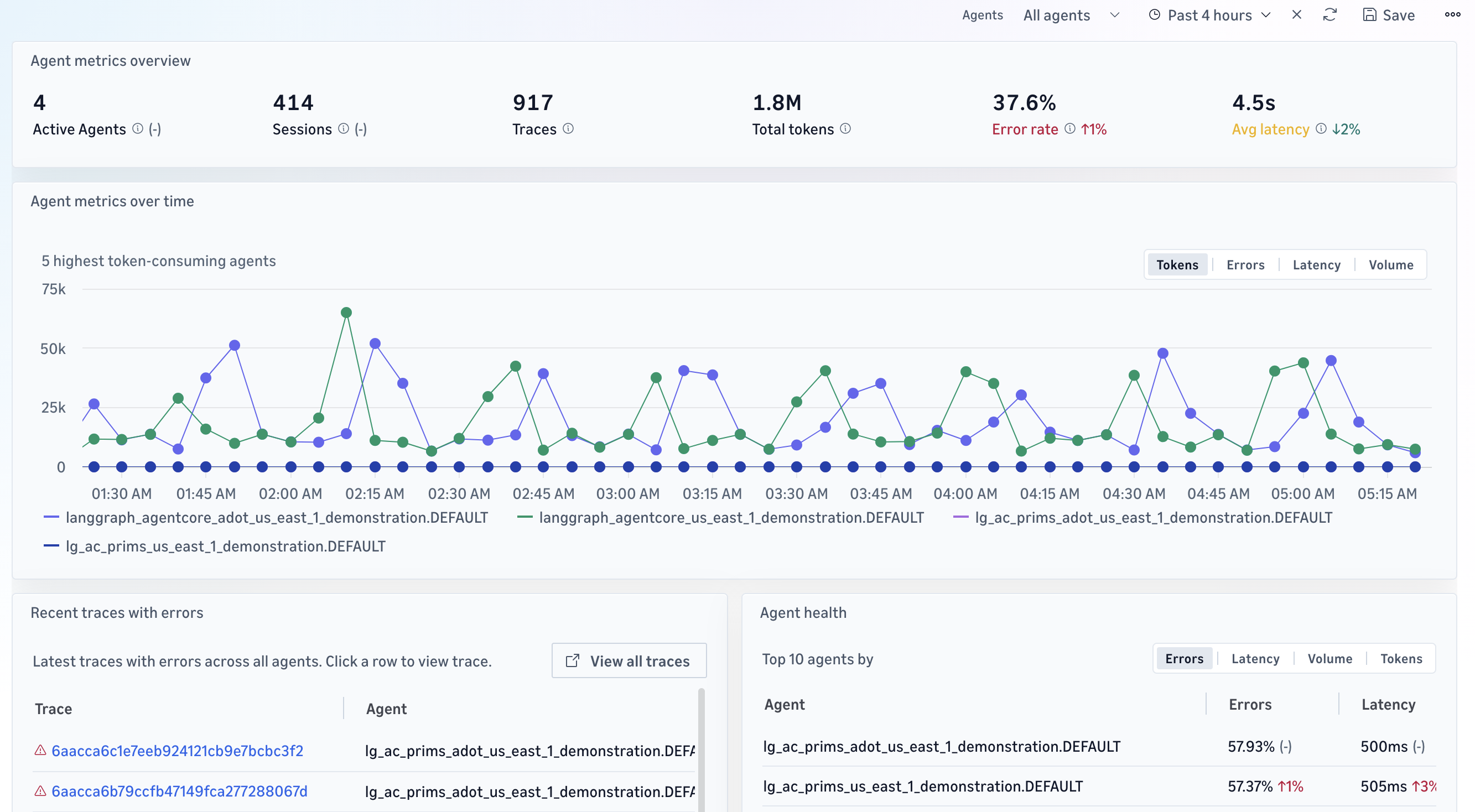Open the All agents dropdown
This screenshot has height=812, width=1475.
click(x=1071, y=15)
